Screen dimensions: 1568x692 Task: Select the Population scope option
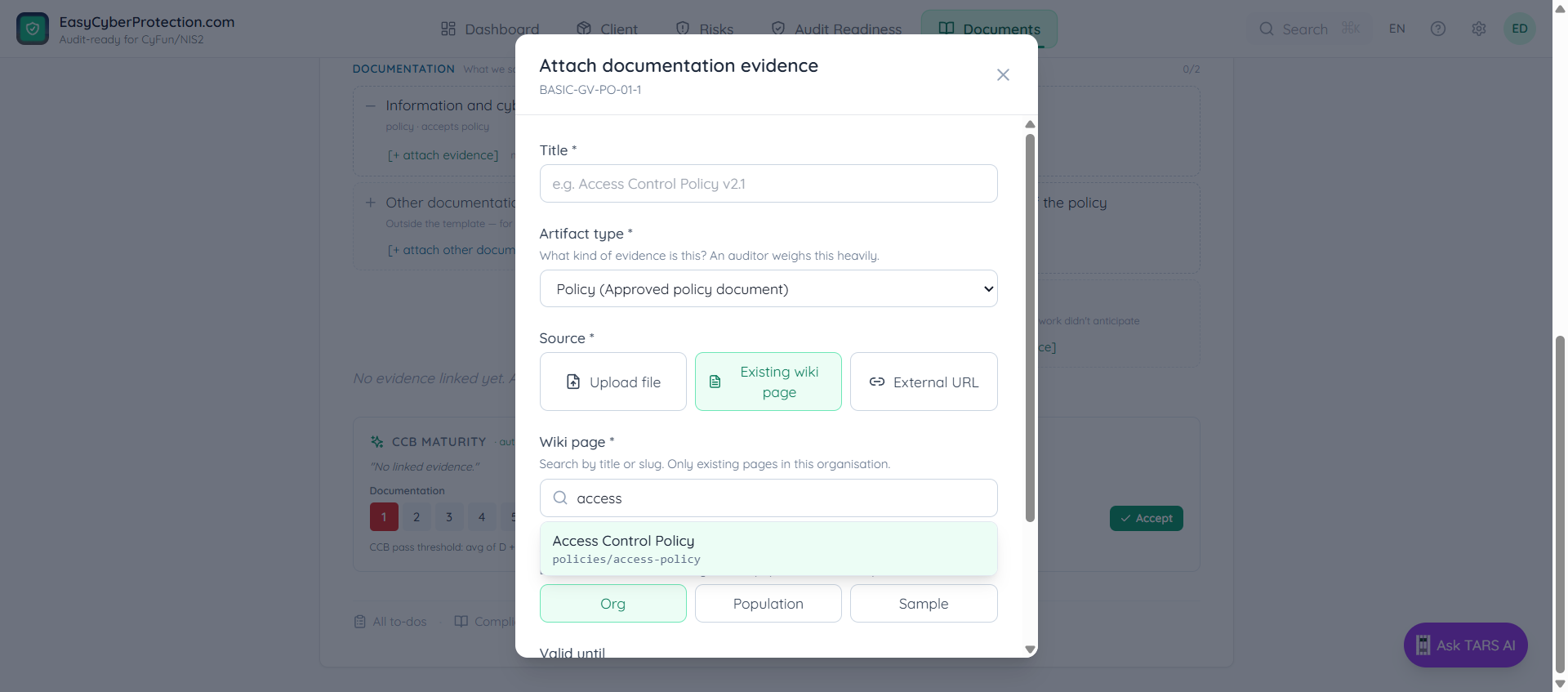[768, 604]
